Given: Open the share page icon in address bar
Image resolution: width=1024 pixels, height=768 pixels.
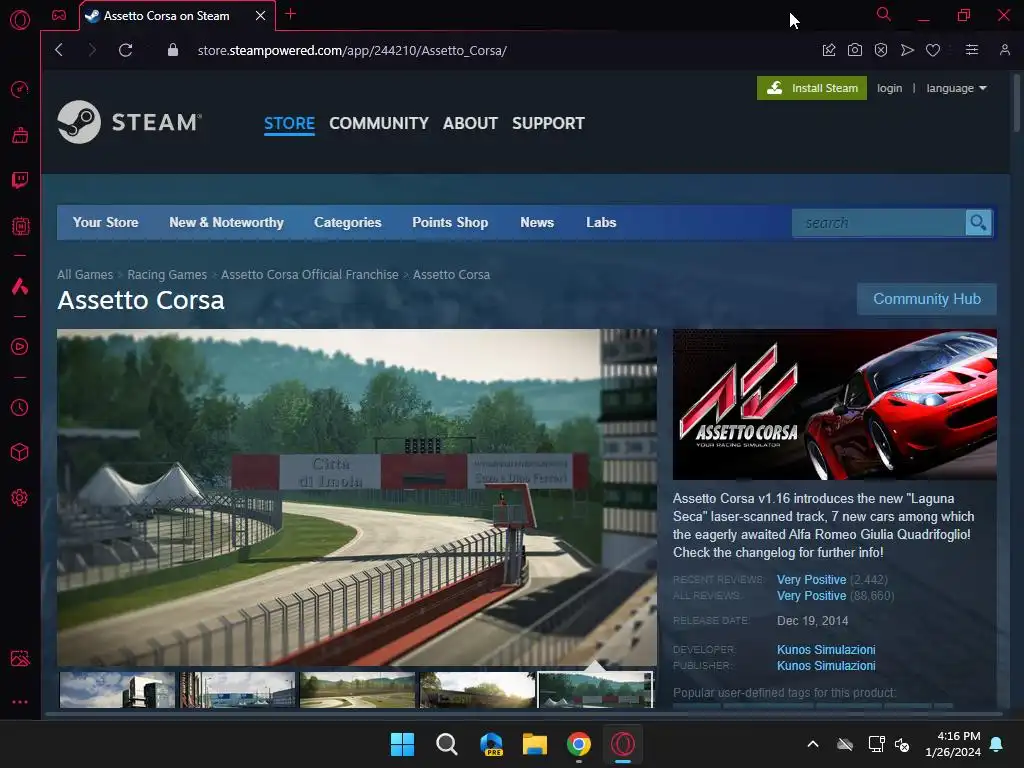Looking at the screenshot, I should point(829,50).
